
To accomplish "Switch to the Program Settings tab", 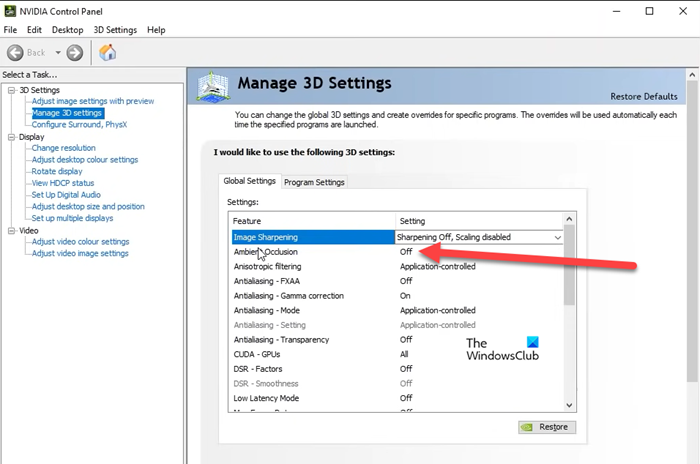I will (314, 182).
